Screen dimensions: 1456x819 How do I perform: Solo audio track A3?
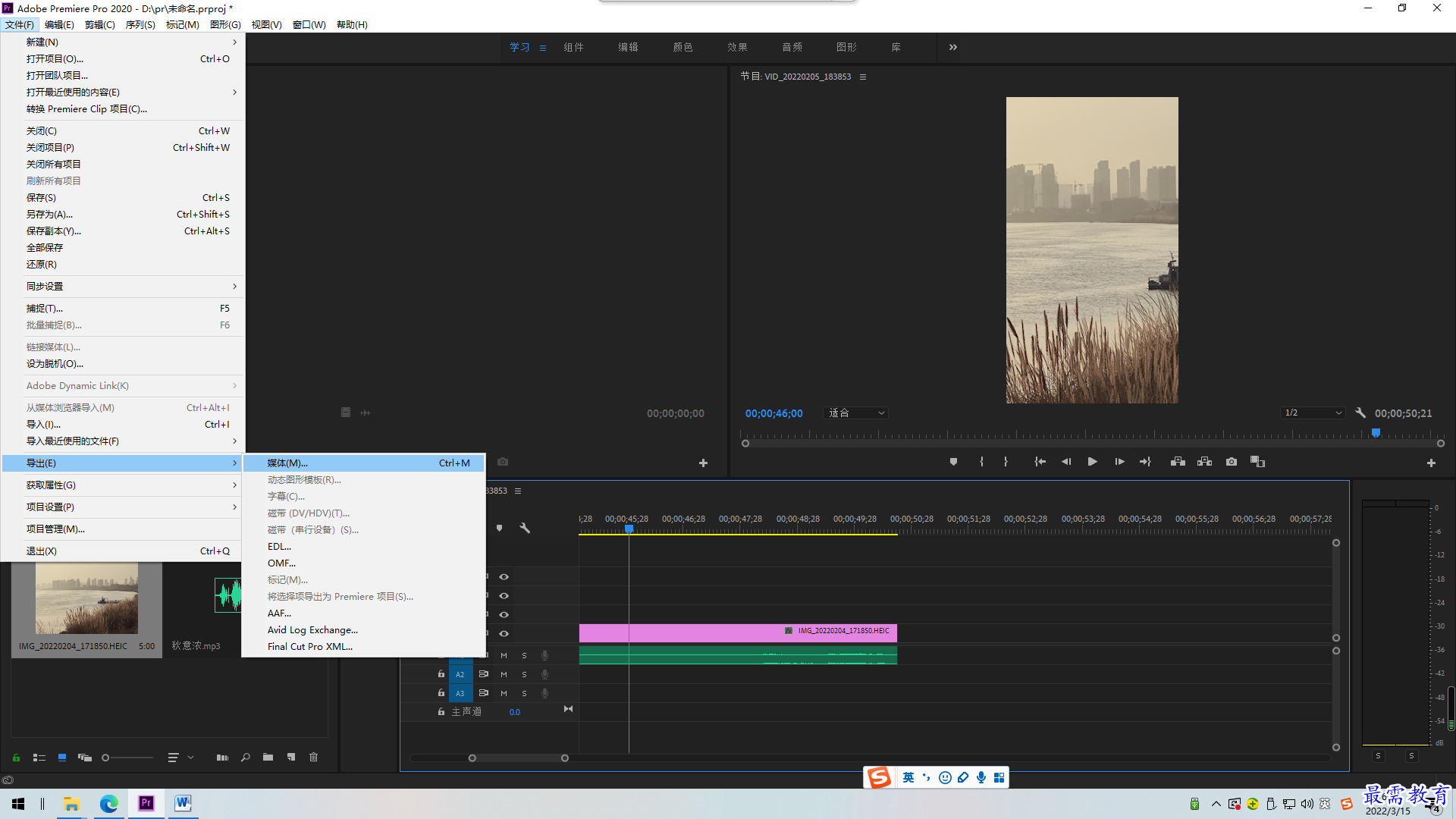[524, 693]
